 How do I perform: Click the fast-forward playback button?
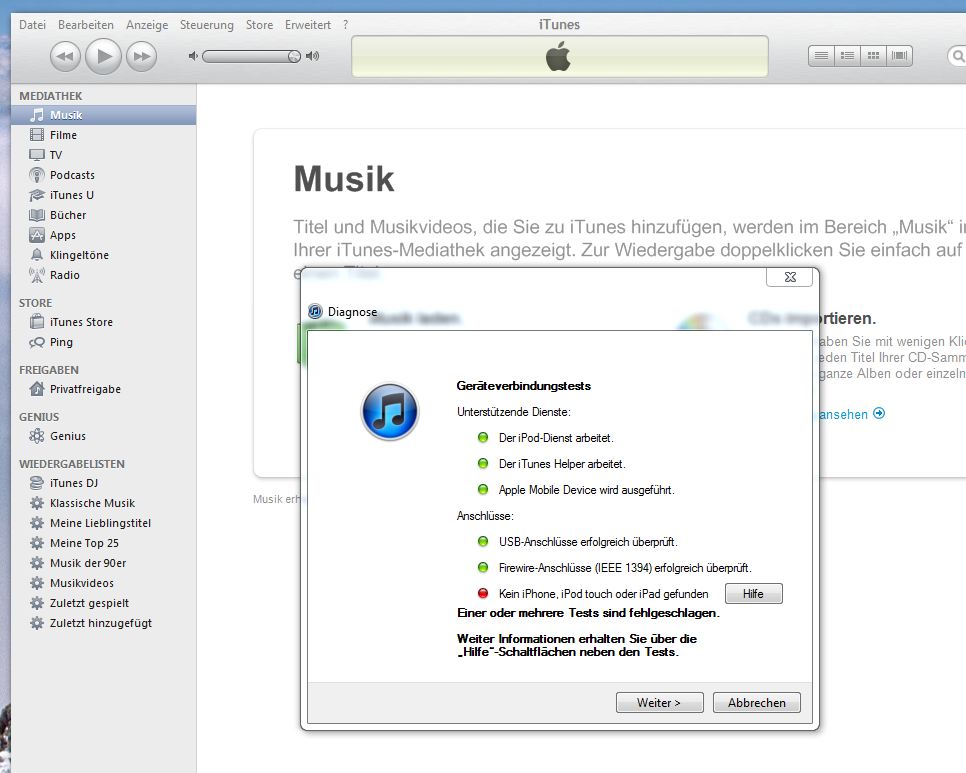coord(142,57)
